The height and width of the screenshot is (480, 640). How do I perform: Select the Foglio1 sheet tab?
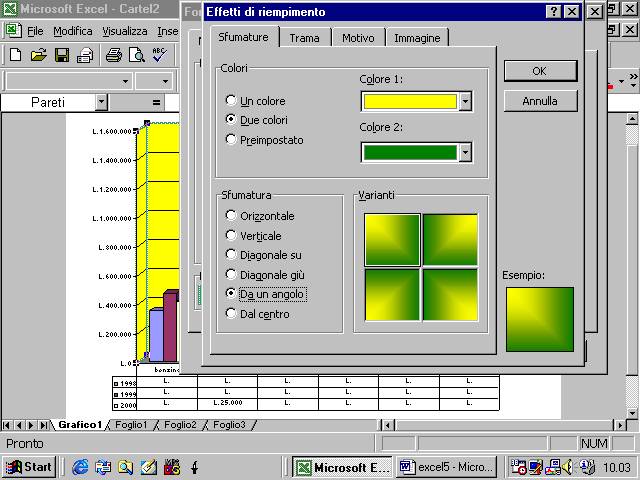click(x=131, y=425)
